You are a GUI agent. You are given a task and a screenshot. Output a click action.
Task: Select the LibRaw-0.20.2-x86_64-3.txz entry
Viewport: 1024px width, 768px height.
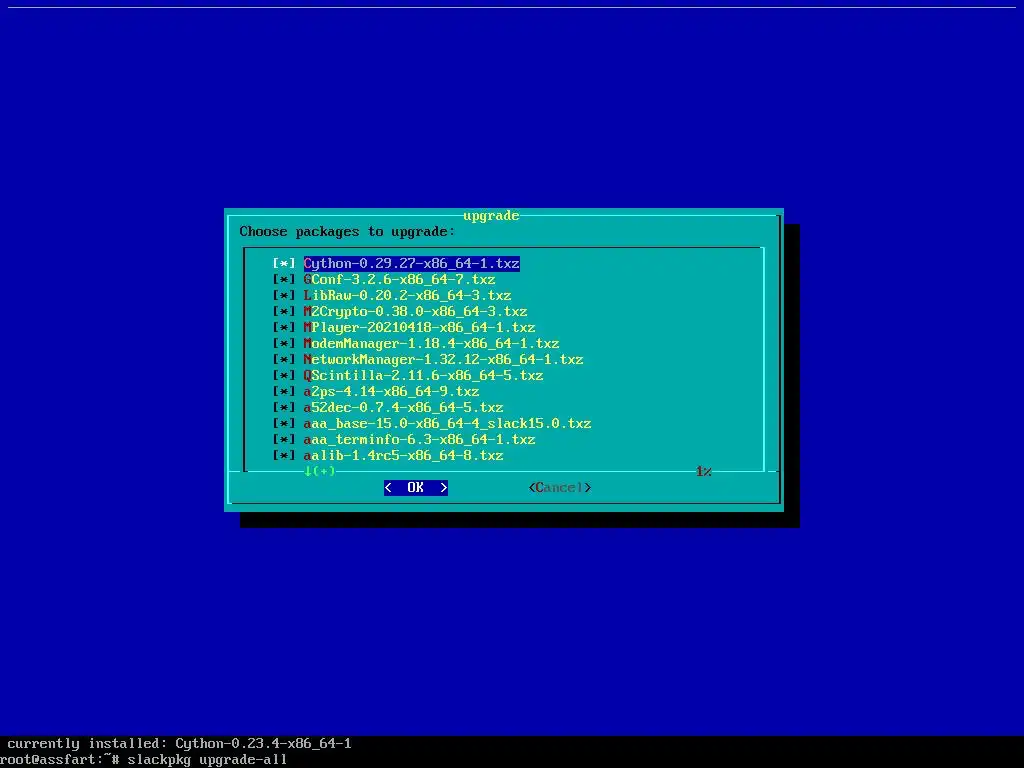(x=407, y=295)
